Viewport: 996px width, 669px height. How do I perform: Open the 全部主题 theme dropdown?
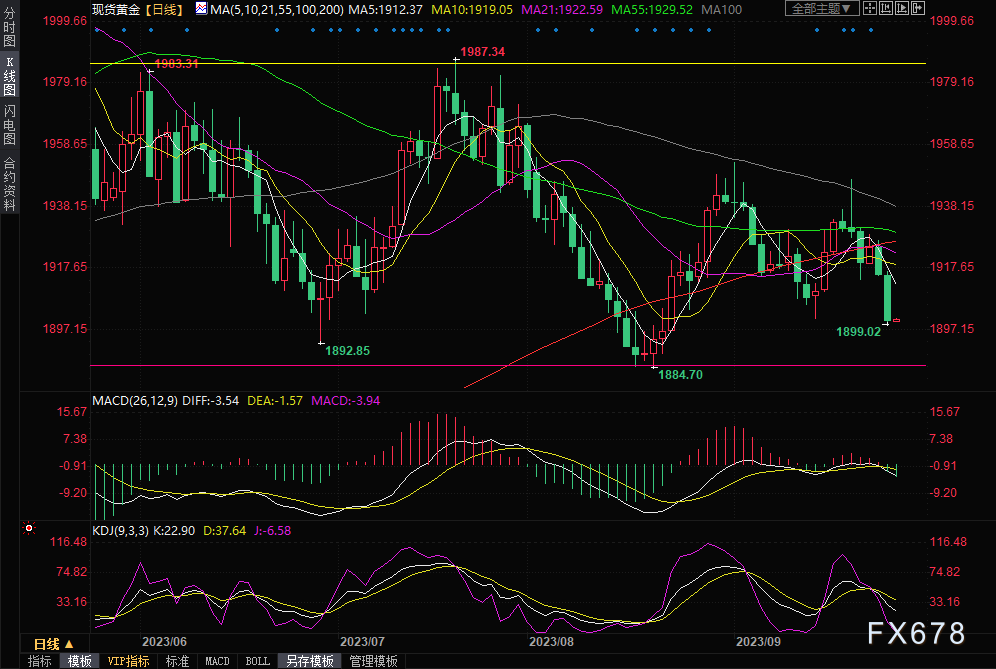[x=822, y=9]
